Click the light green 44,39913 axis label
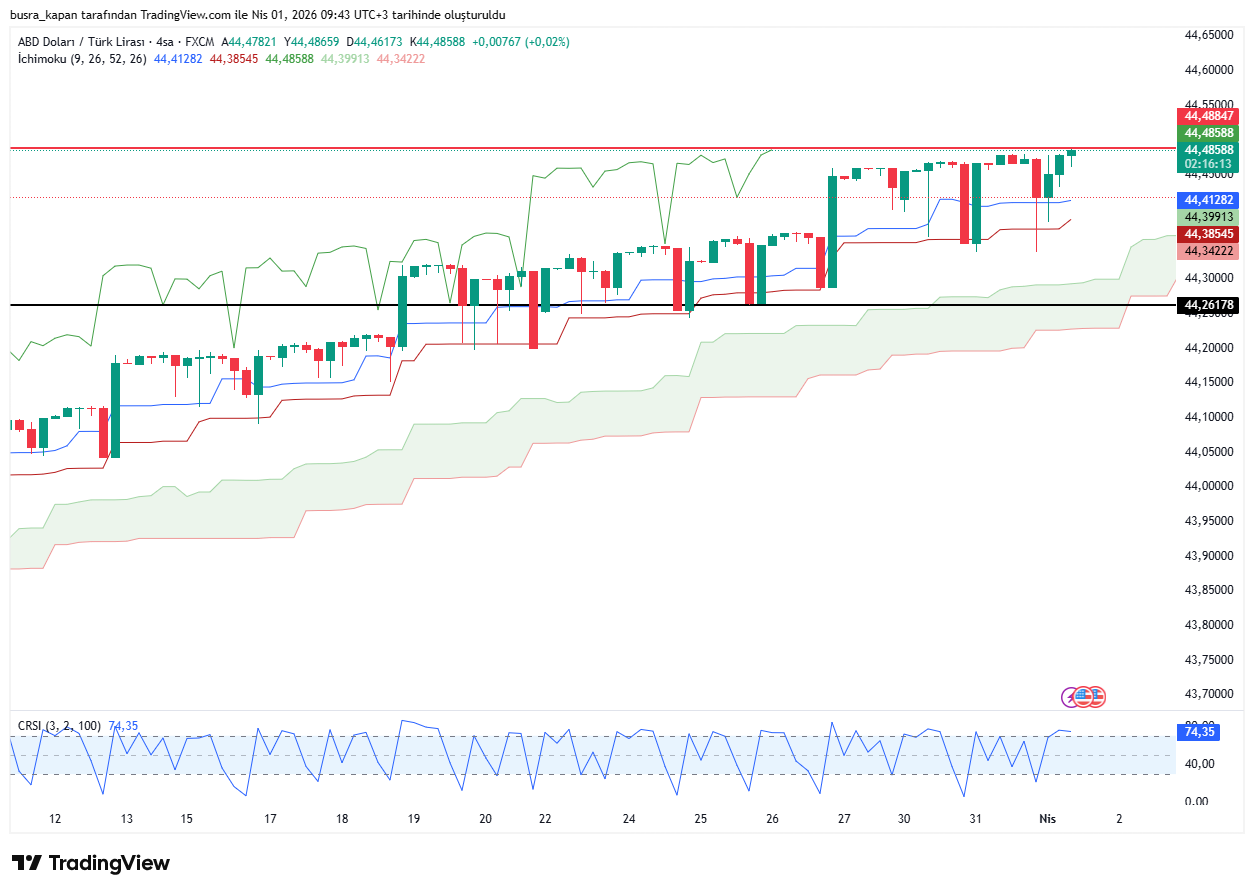Screen dimensions: 1254x893 point(1208,217)
